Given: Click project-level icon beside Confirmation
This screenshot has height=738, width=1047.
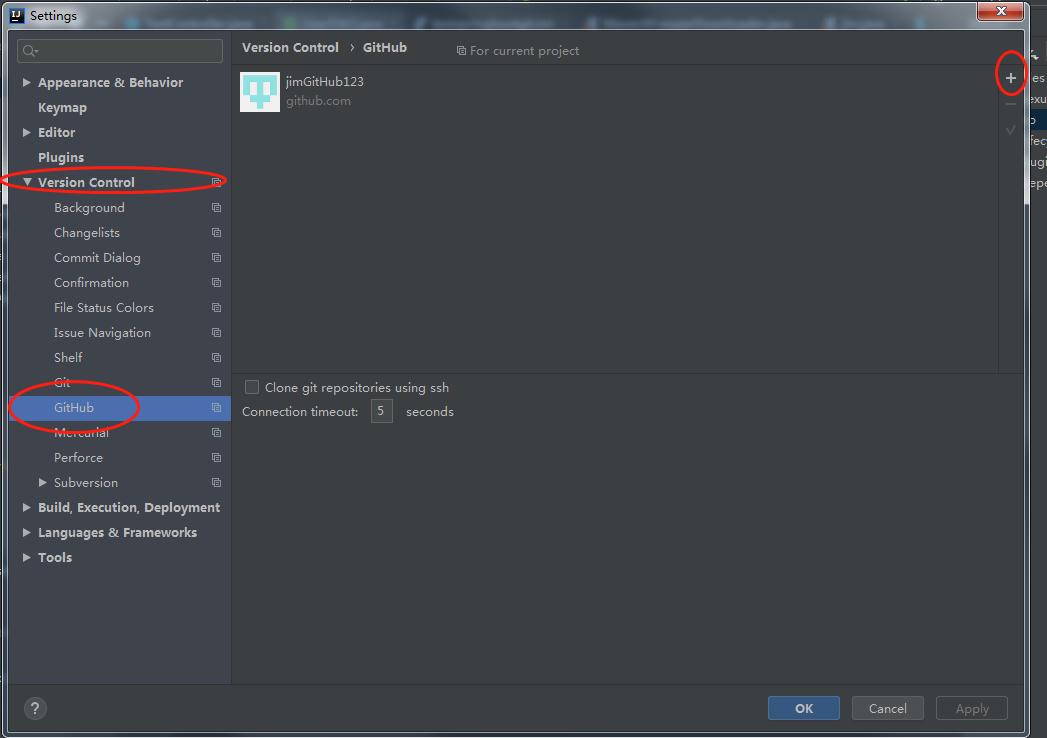Looking at the screenshot, I should [216, 283].
